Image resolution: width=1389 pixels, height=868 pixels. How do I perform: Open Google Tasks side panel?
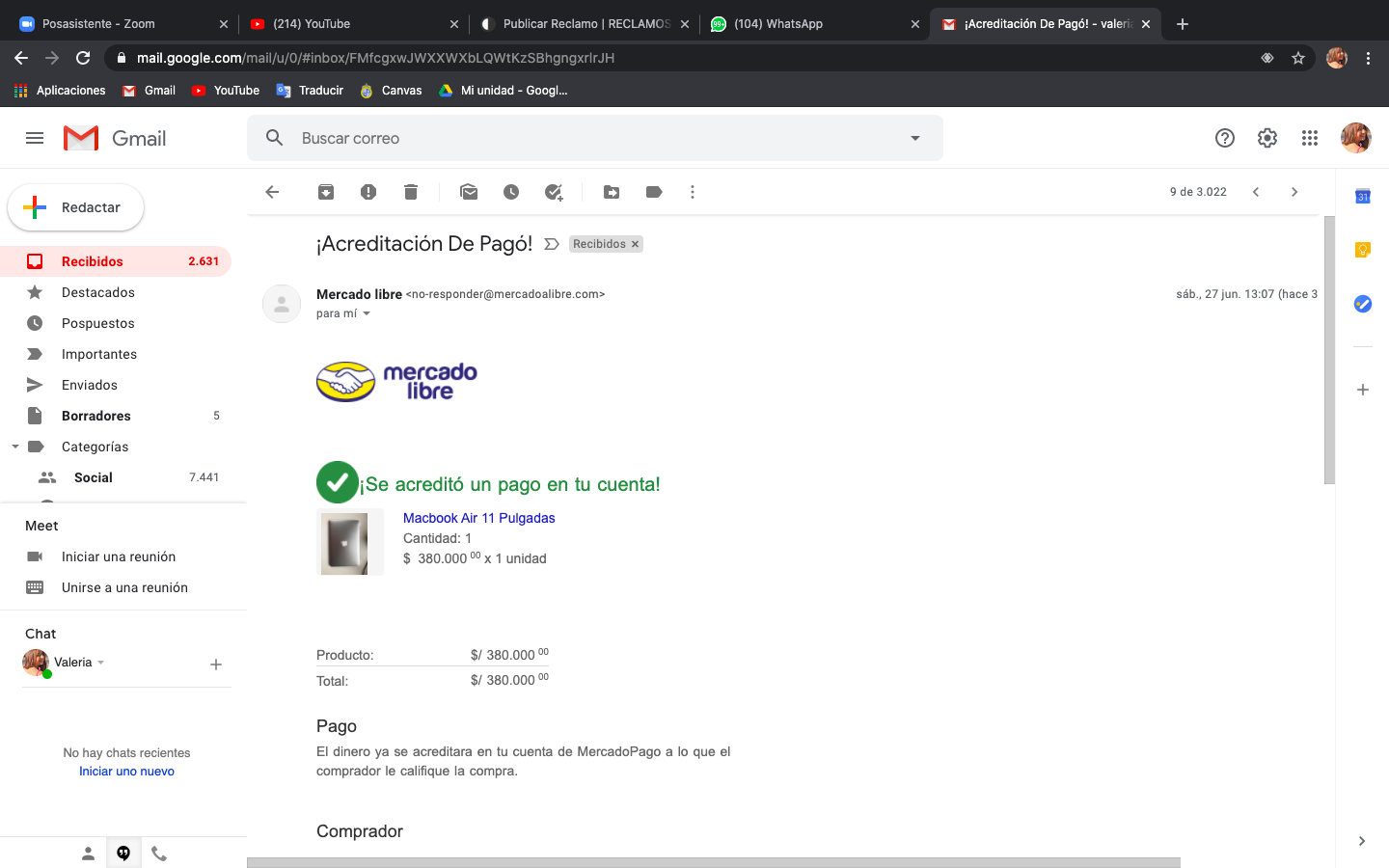pyautogui.click(x=1363, y=304)
